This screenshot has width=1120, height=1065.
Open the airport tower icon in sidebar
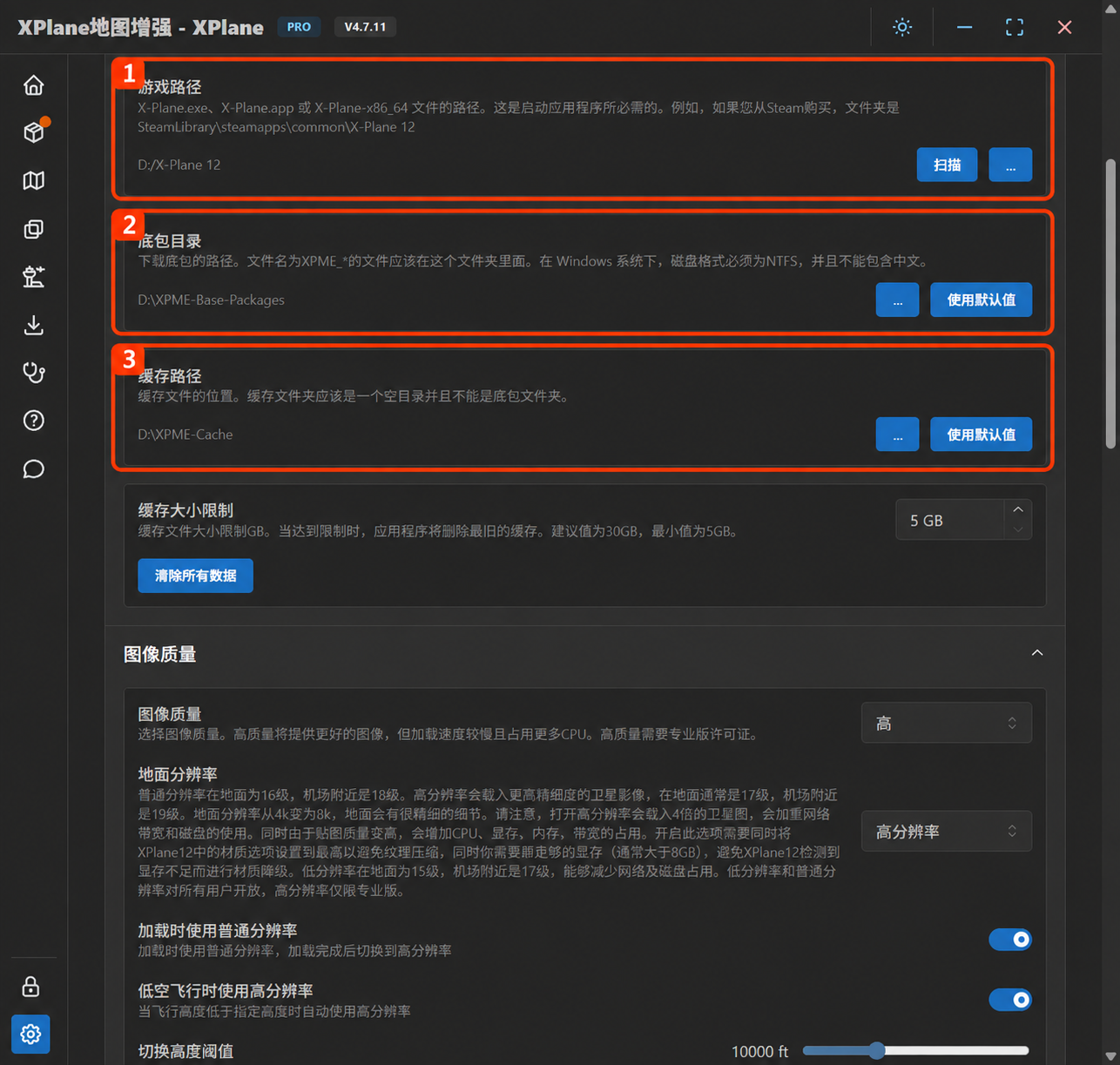click(33, 277)
